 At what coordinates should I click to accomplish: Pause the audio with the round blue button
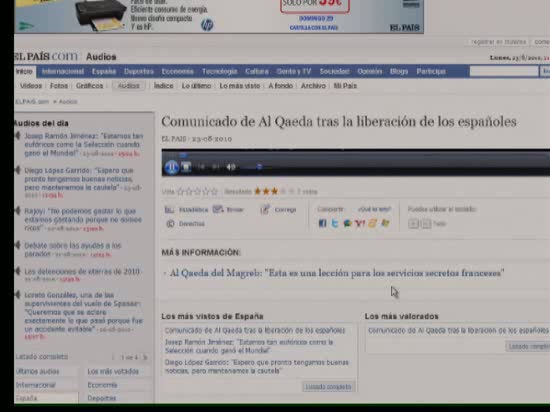point(172,167)
